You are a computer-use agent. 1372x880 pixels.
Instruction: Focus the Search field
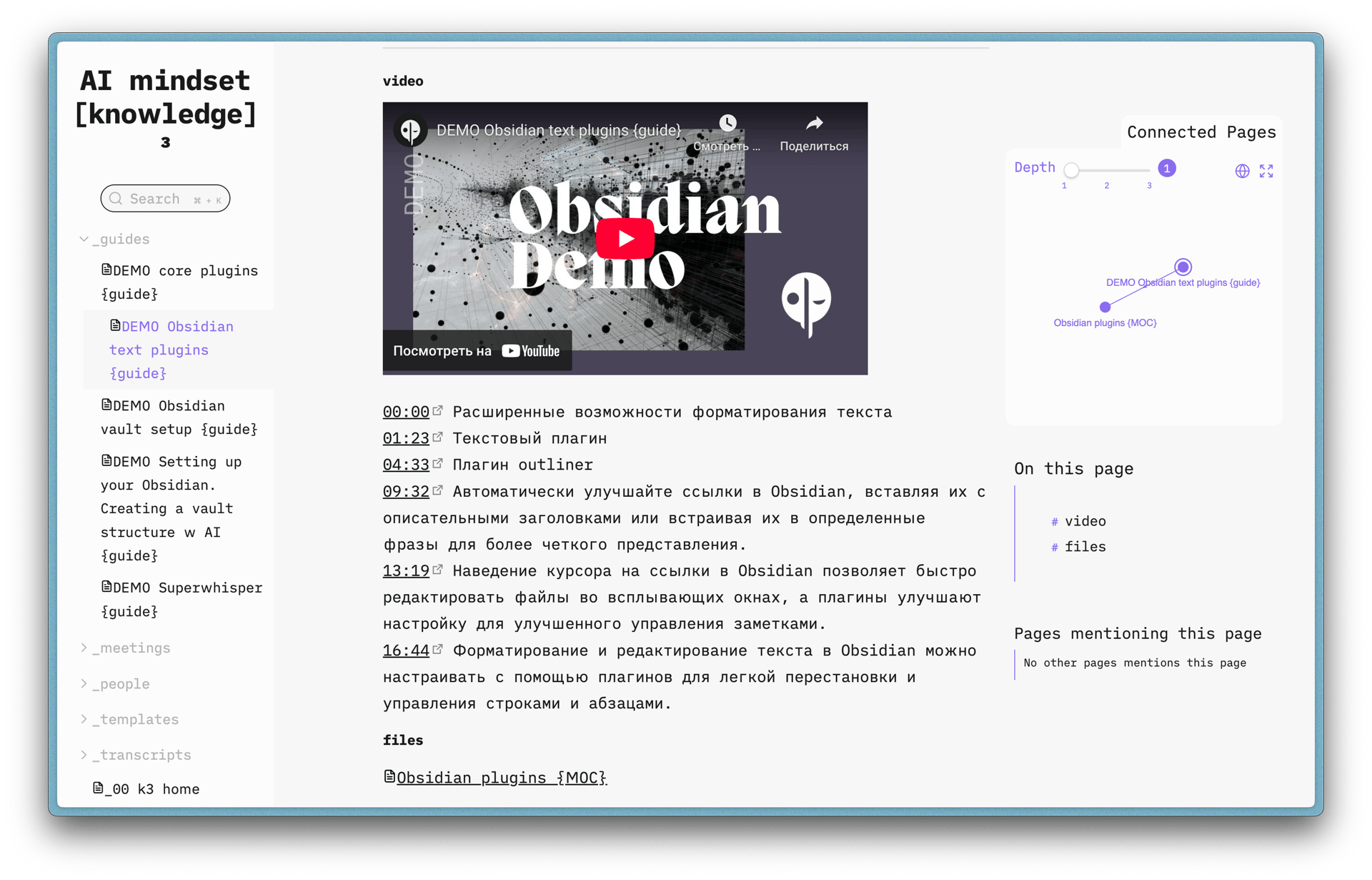[x=165, y=199]
